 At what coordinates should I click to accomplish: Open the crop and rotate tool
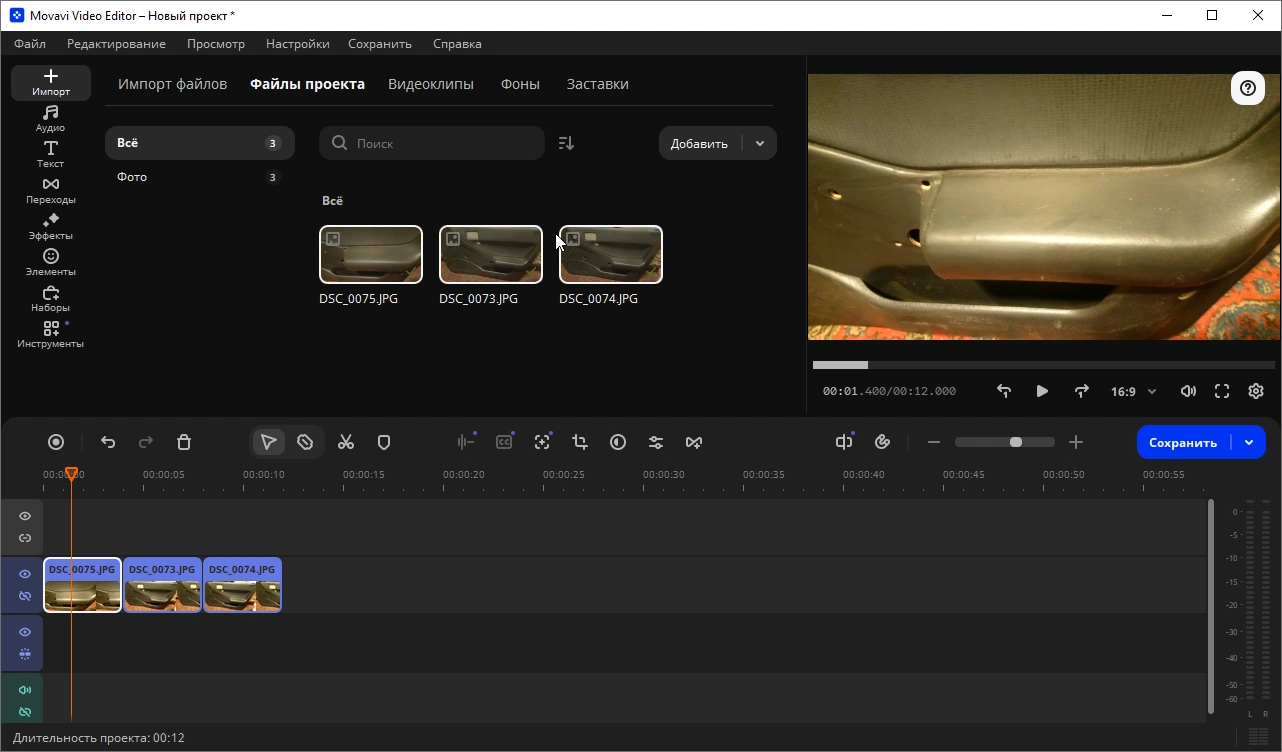click(x=580, y=442)
